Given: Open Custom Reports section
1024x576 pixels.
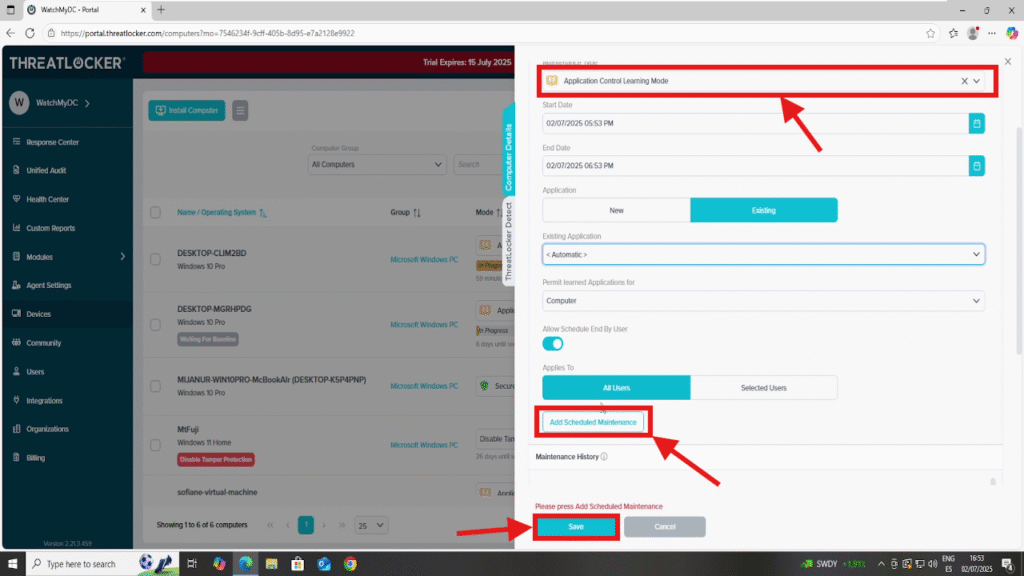Looking at the screenshot, I should pos(50,228).
